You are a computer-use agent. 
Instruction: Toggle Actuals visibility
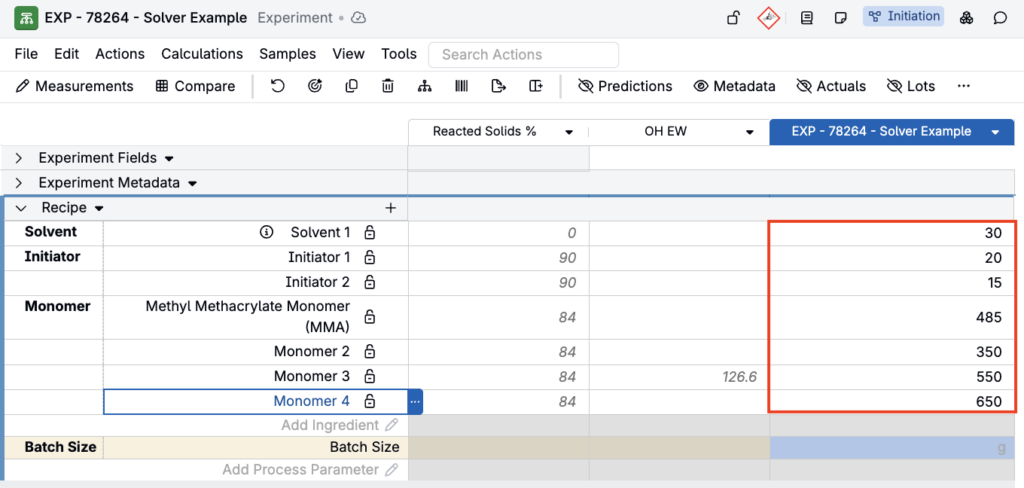[831, 86]
